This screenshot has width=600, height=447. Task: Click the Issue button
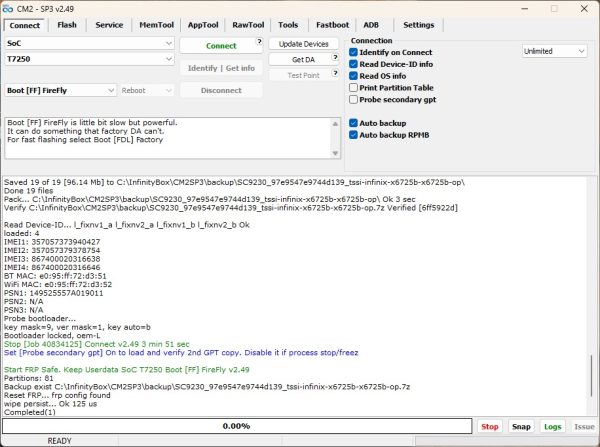point(584,426)
